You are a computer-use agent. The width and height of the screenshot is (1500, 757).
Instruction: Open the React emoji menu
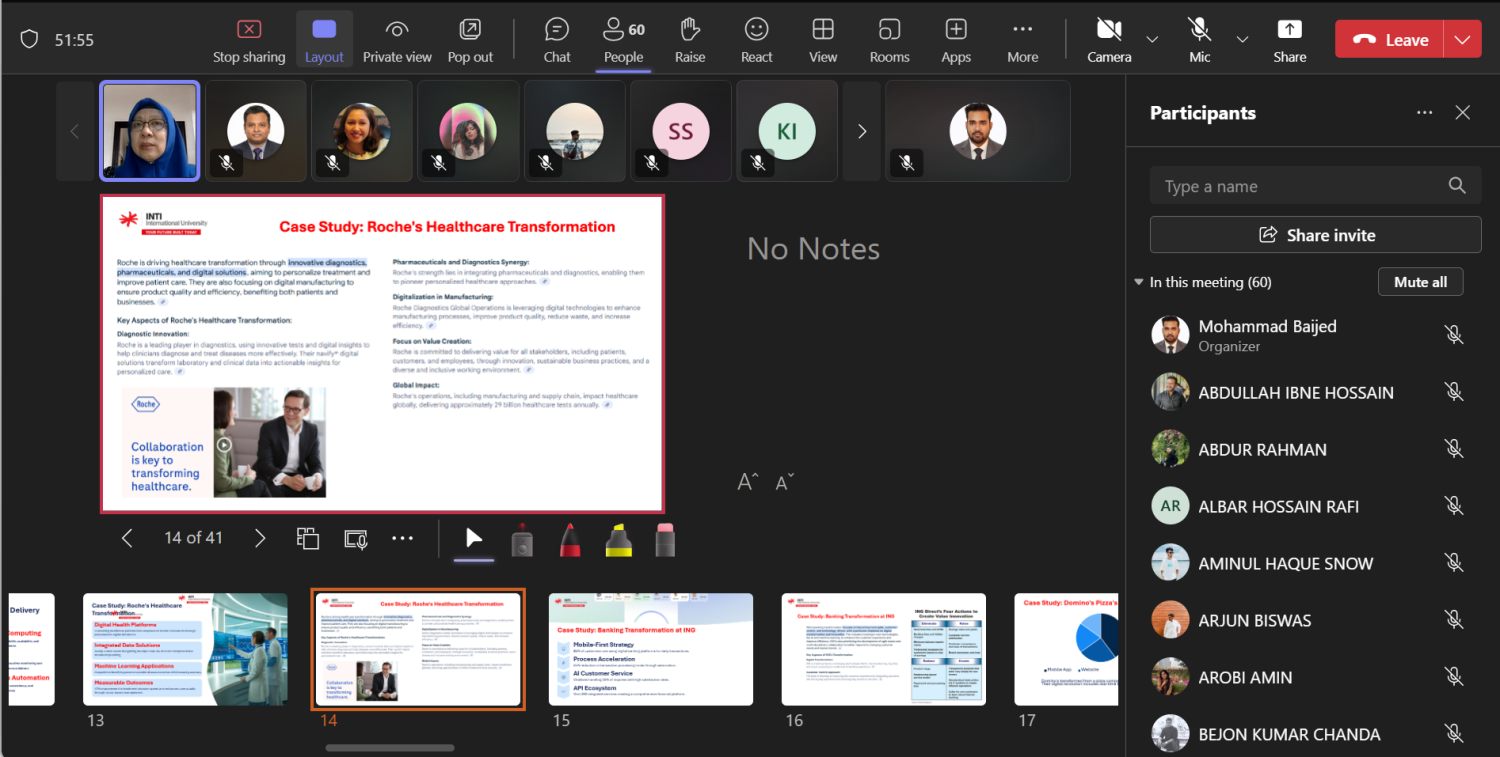click(x=756, y=40)
